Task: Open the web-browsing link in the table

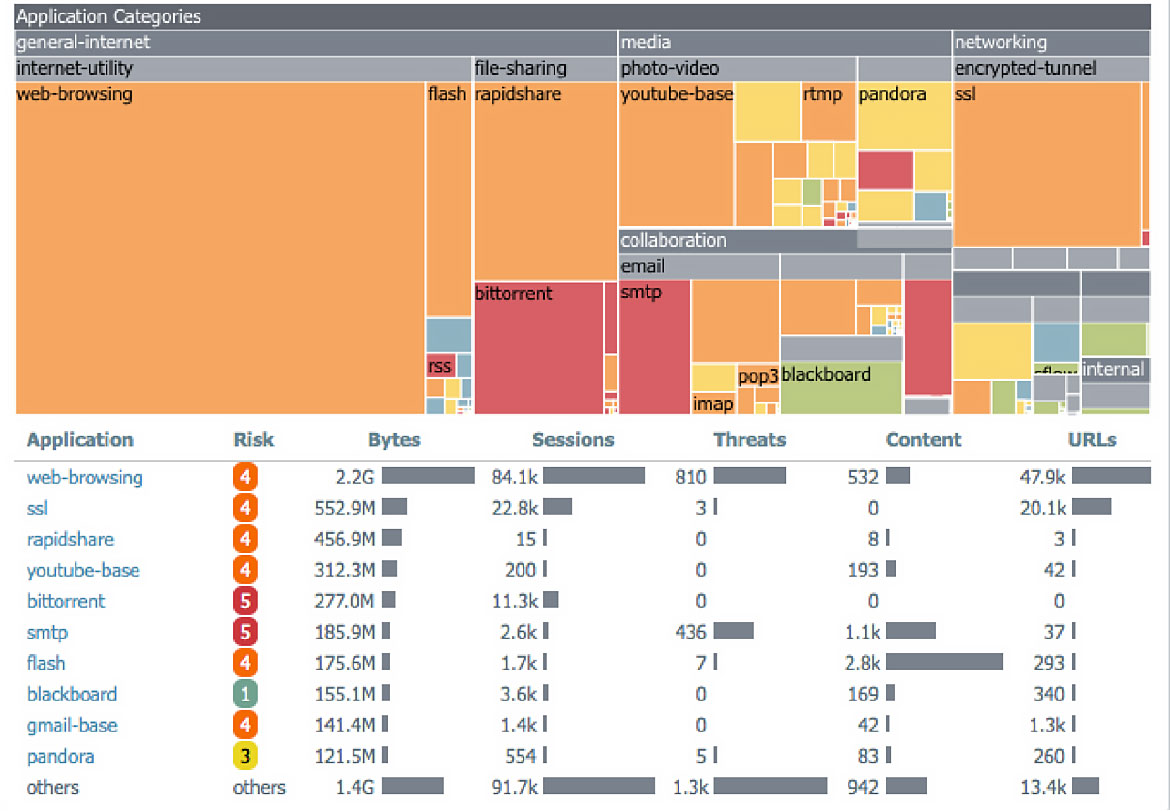Action: coord(84,477)
